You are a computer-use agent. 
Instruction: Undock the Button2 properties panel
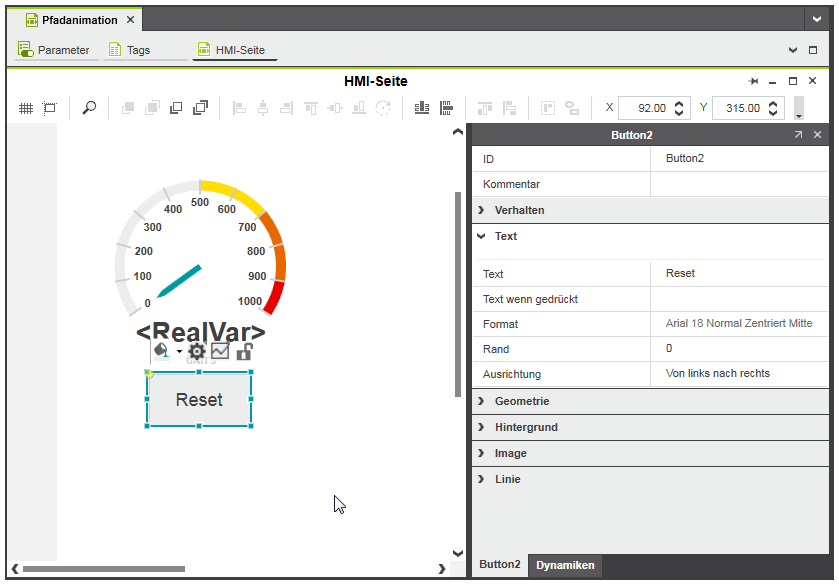tap(798, 135)
